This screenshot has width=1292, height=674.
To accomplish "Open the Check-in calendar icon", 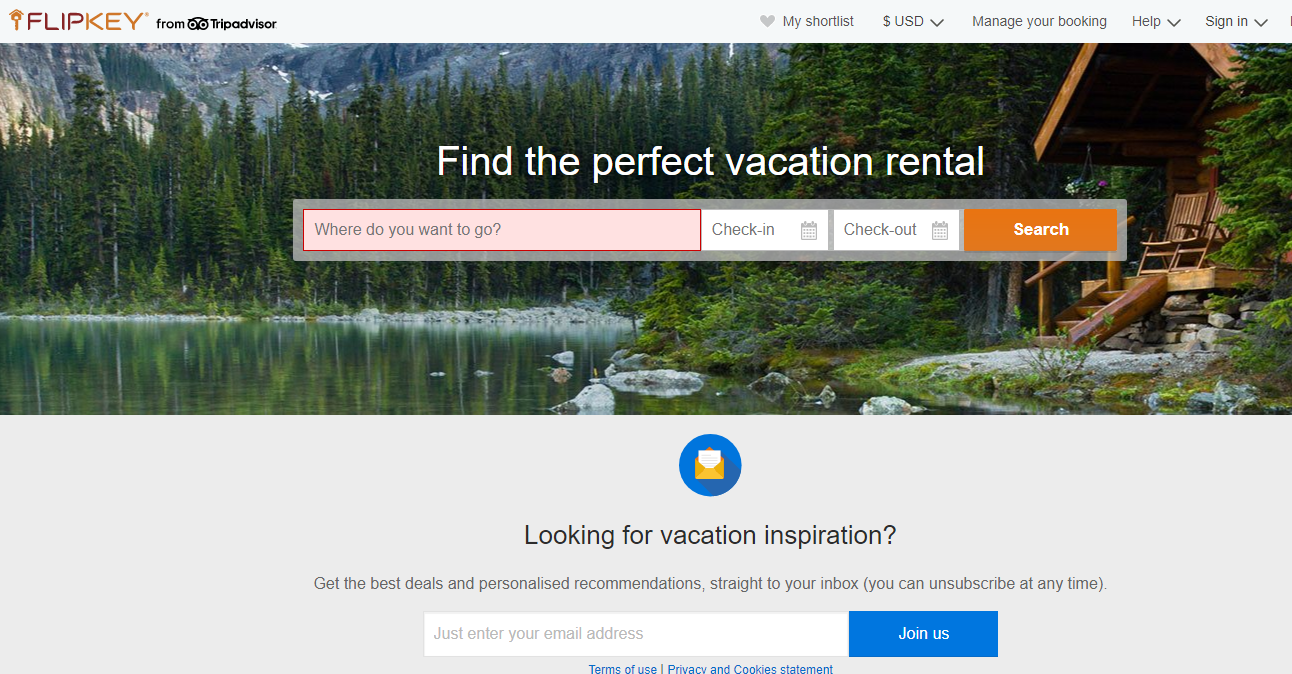I will coord(809,230).
